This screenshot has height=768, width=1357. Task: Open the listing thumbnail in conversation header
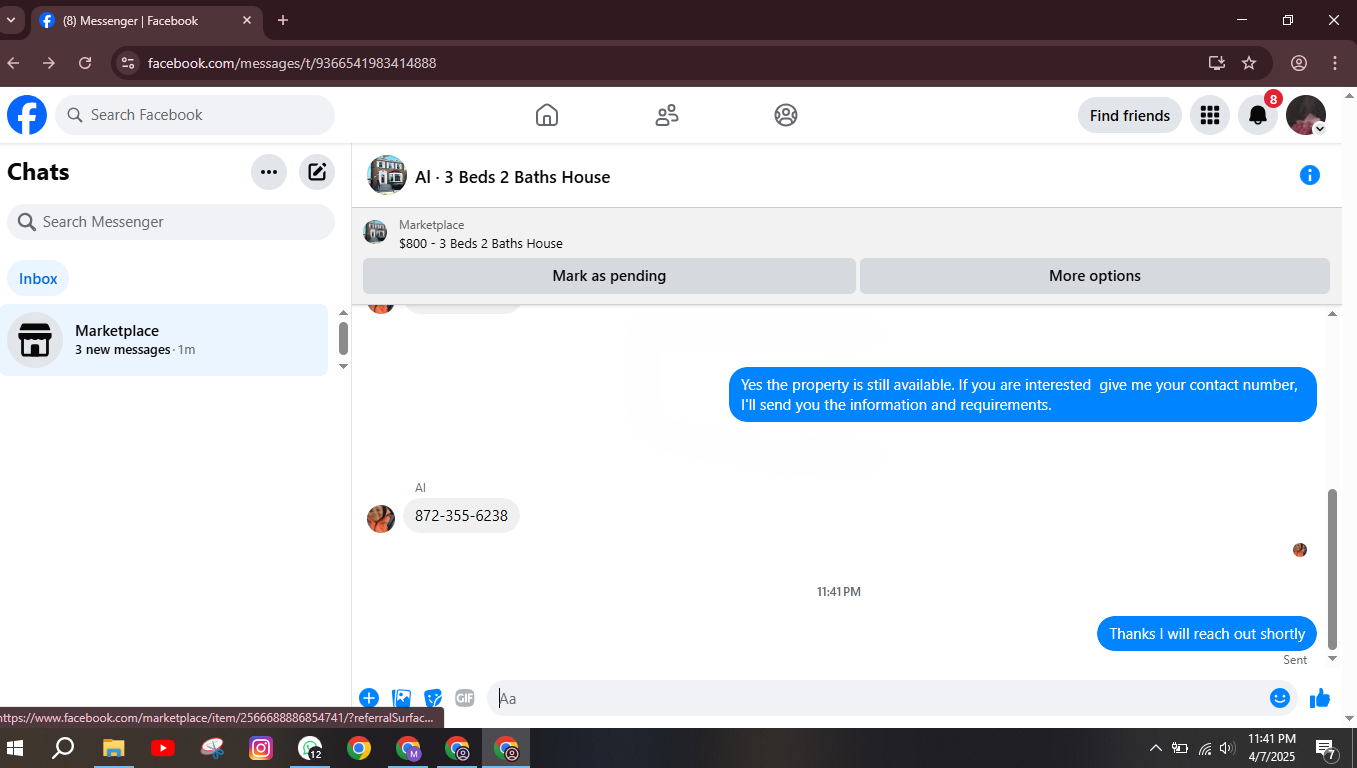click(x=387, y=175)
